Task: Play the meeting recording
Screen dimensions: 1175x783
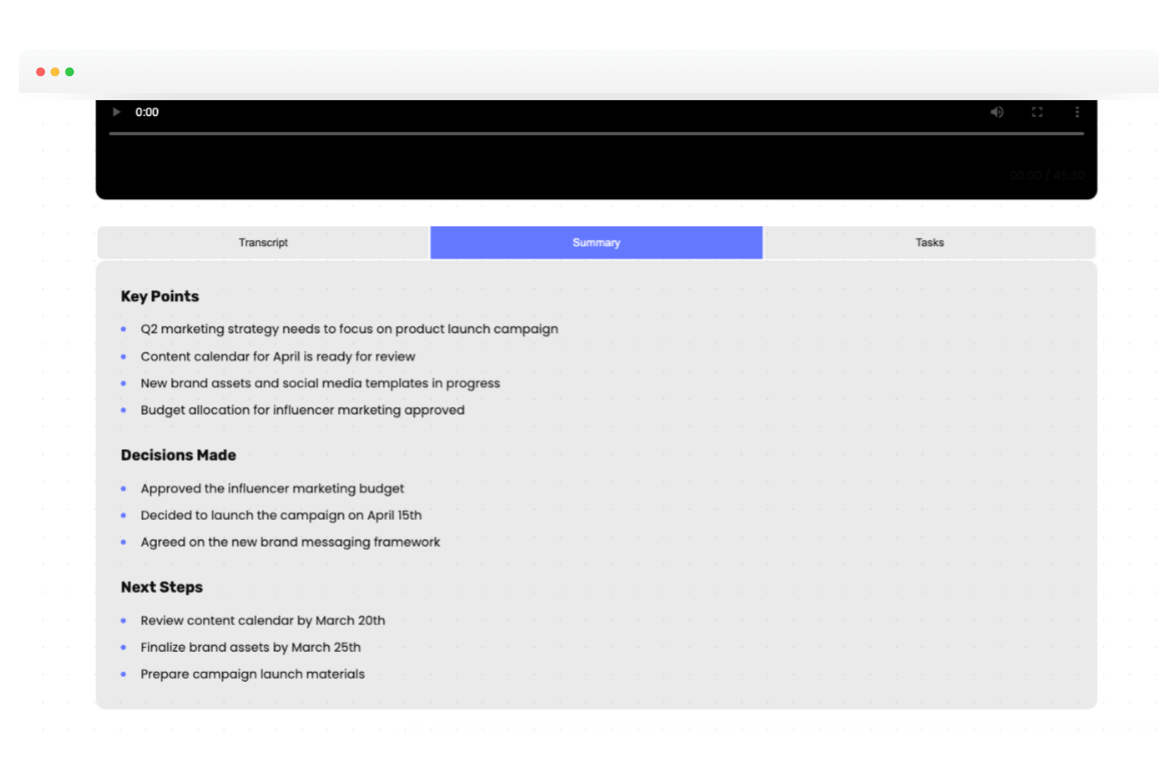Action: (x=117, y=112)
